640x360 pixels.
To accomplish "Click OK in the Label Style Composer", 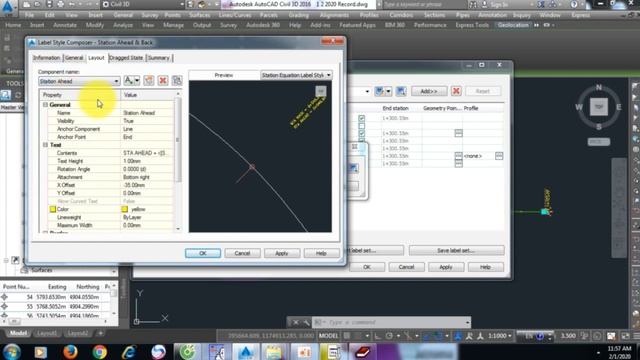I will [x=203, y=253].
